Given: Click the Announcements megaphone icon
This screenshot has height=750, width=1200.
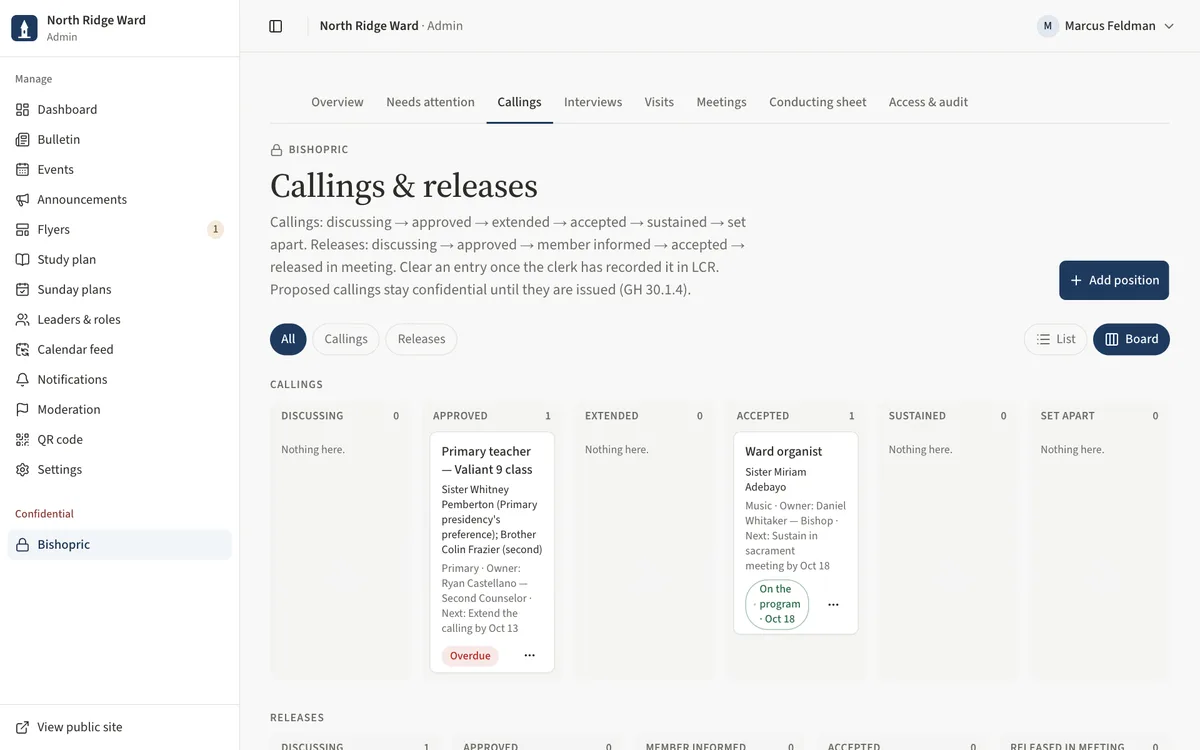Looking at the screenshot, I should click(x=22, y=199).
